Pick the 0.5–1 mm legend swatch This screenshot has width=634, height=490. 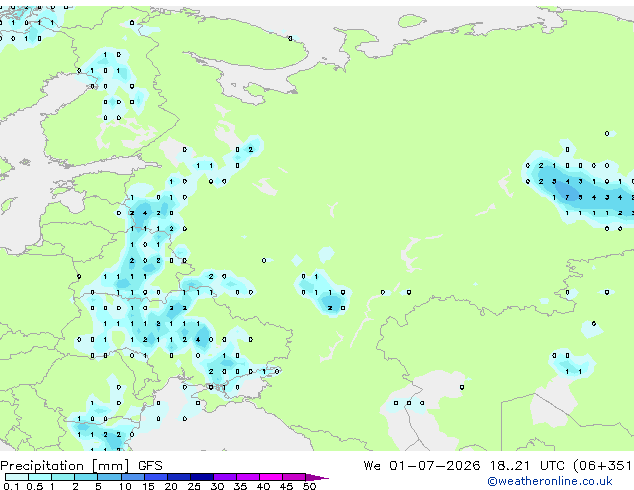tap(40, 477)
